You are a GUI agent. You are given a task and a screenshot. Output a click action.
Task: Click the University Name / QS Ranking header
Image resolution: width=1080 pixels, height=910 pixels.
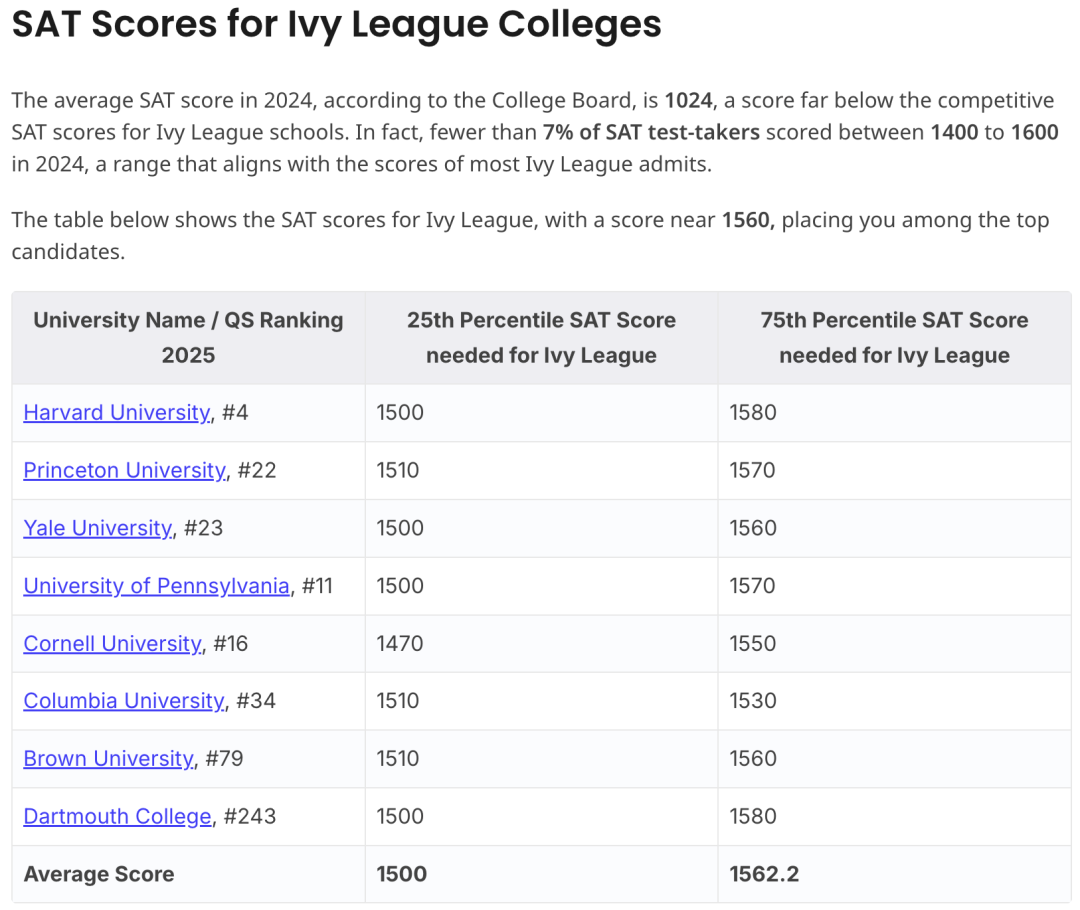tap(188, 338)
